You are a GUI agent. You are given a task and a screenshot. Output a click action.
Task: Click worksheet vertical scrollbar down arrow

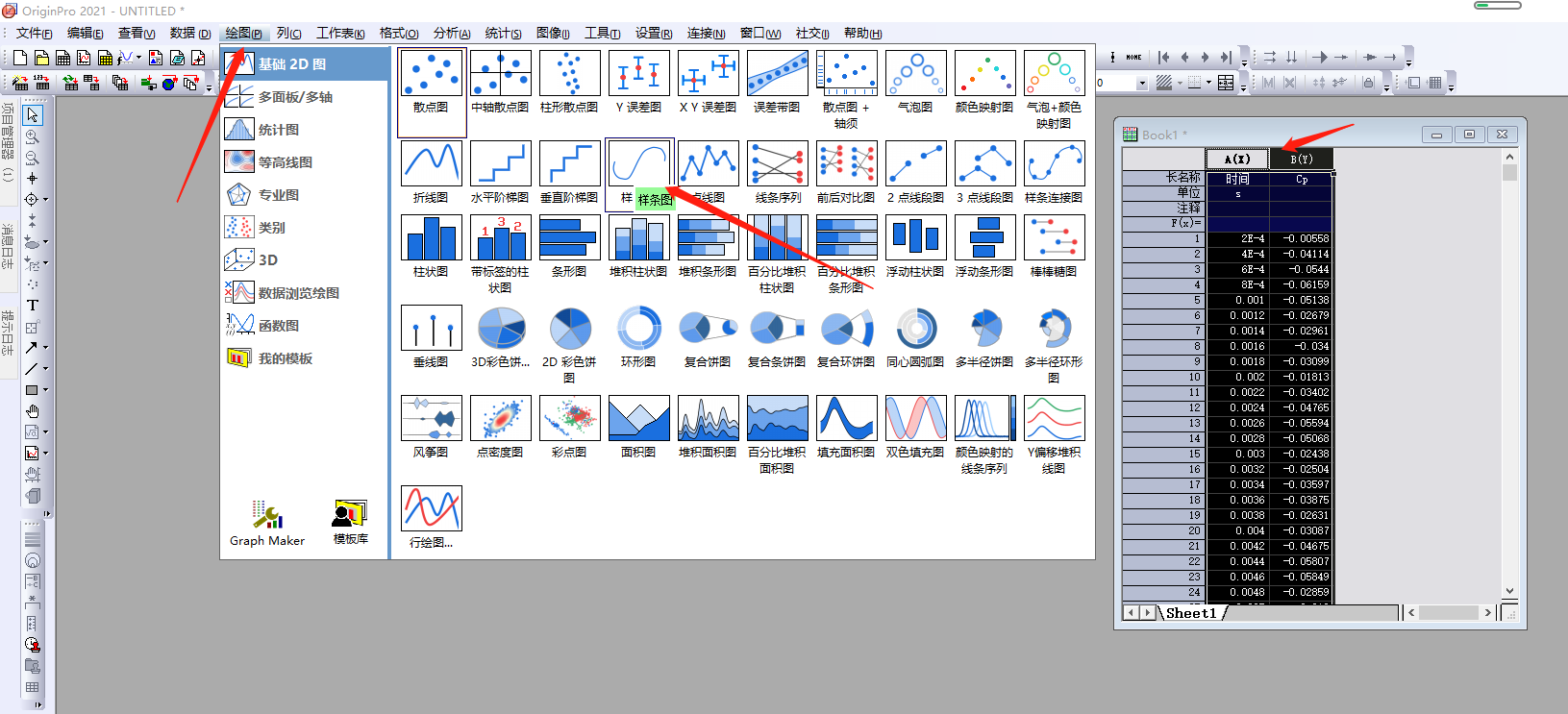[1509, 591]
